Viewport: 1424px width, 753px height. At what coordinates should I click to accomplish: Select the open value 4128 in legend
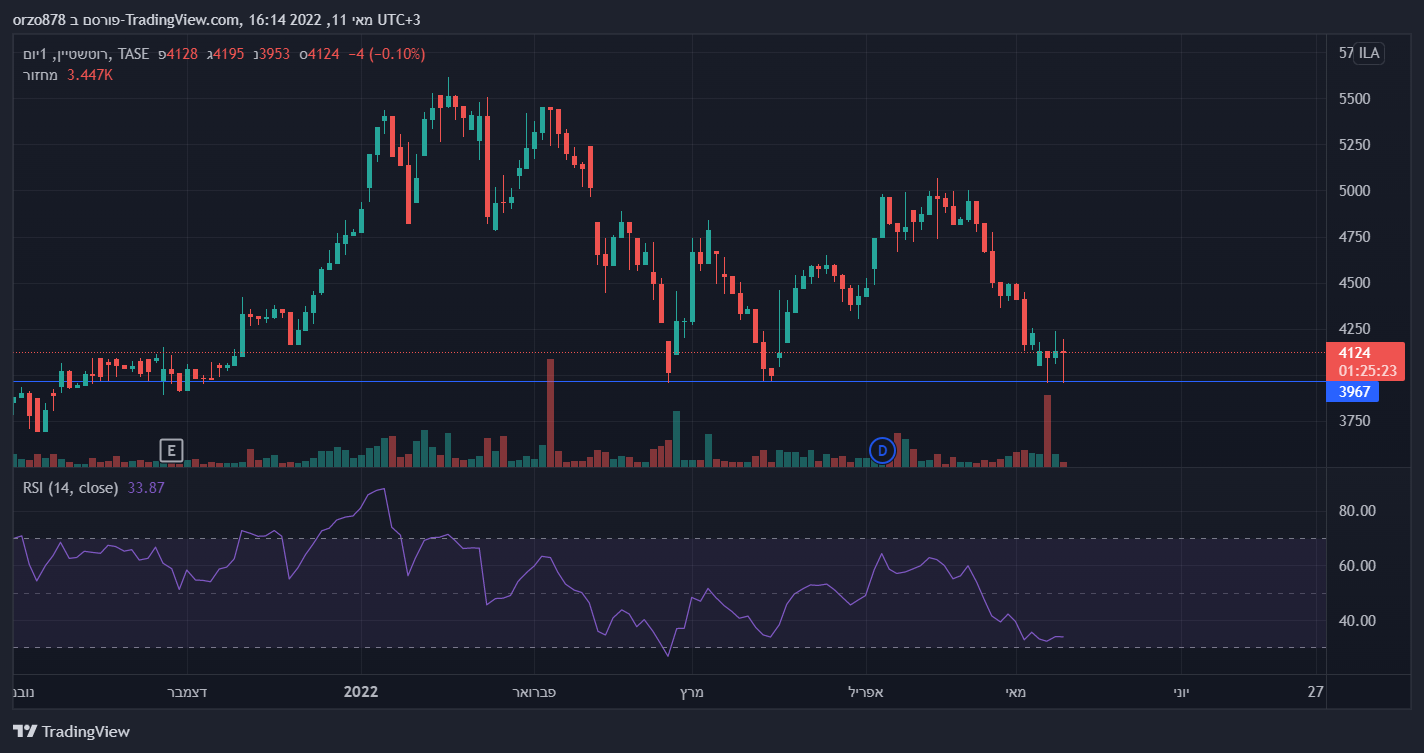click(x=184, y=54)
